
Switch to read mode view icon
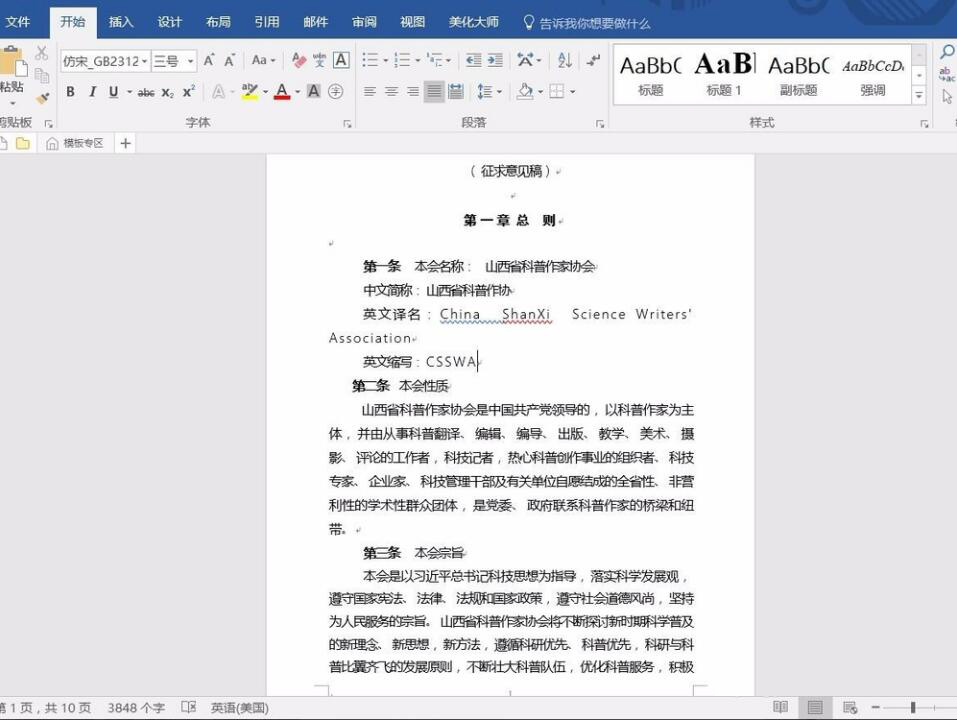pyautogui.click(x=780, y=707)
